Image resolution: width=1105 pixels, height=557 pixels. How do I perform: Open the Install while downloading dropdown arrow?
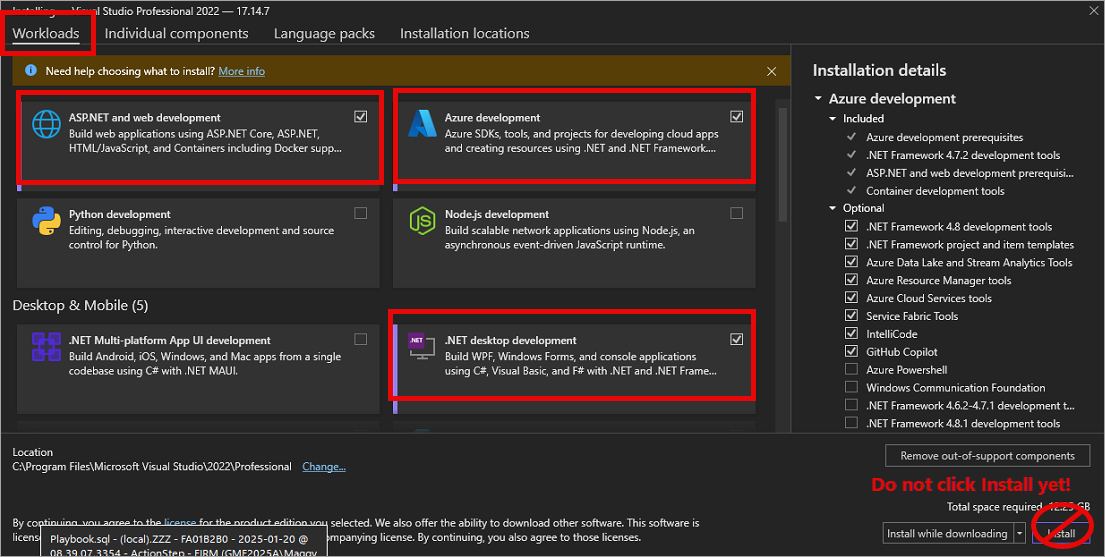(x=1019, y=534)
